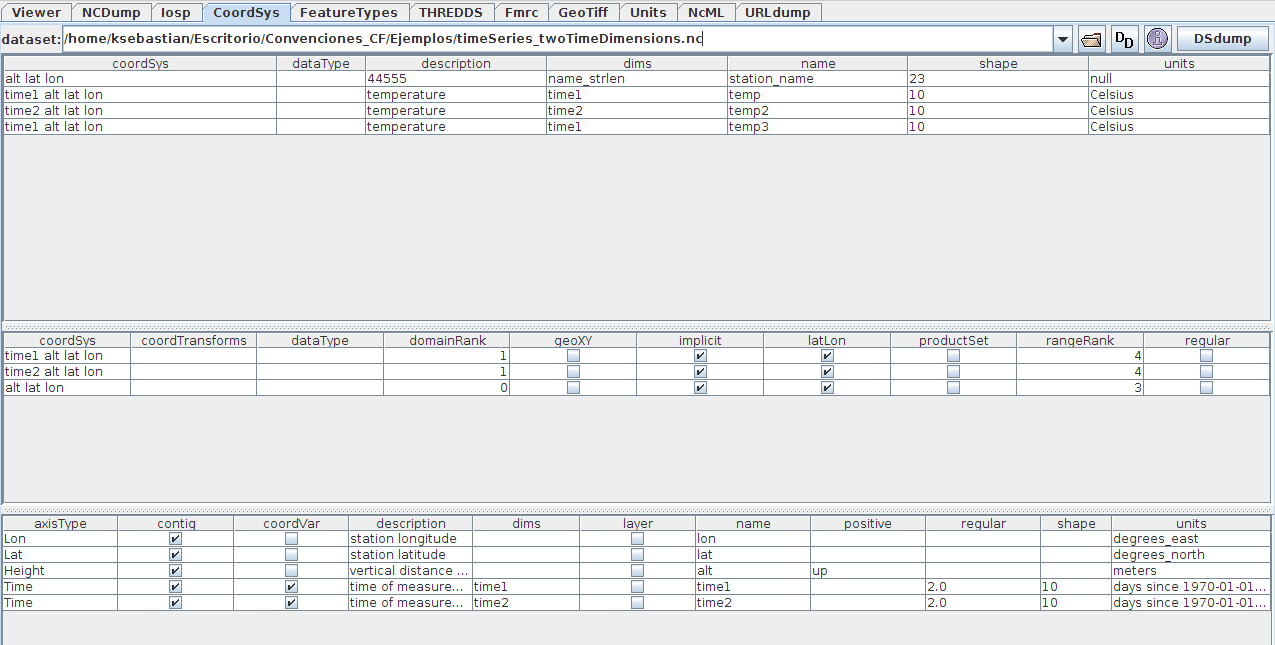Go to the THREDDS tab
The width and height of the screenshot is (1275, 645).
pyautogui.click(x=450, y=13)
